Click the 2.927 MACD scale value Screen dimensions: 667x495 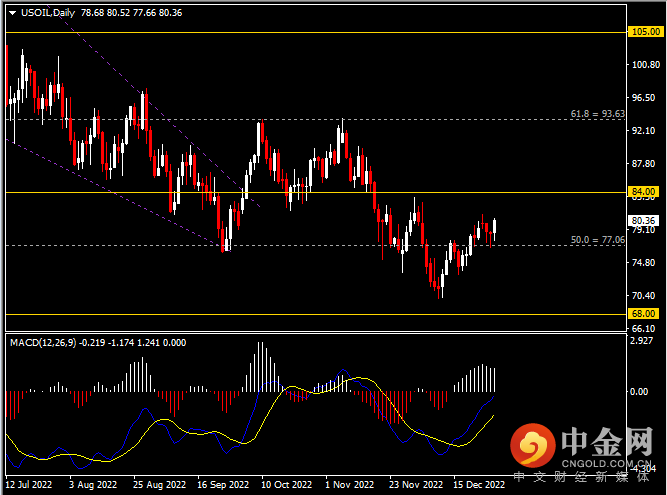[642, 342]
